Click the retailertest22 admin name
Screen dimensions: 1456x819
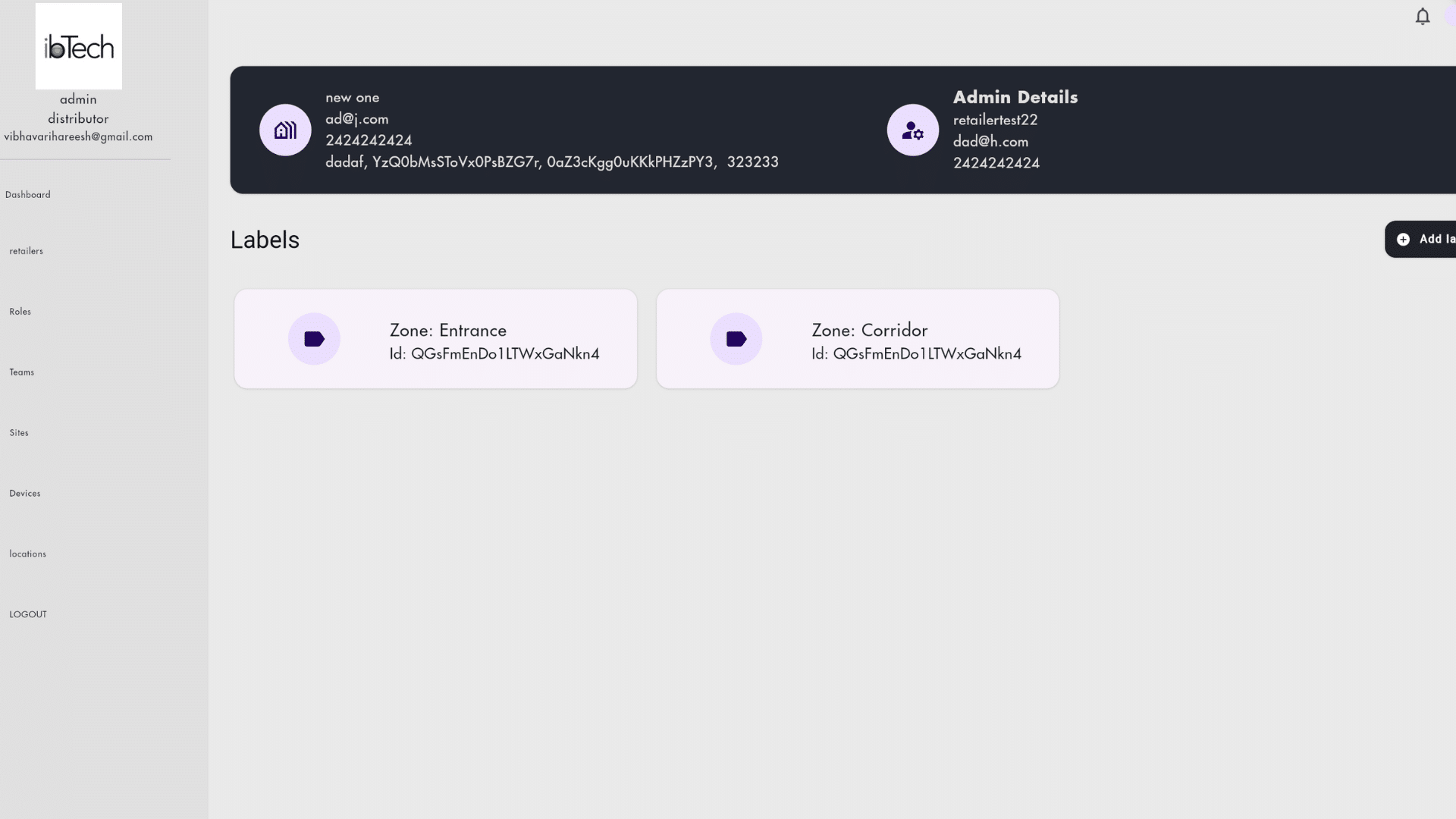tap(996, 120)
